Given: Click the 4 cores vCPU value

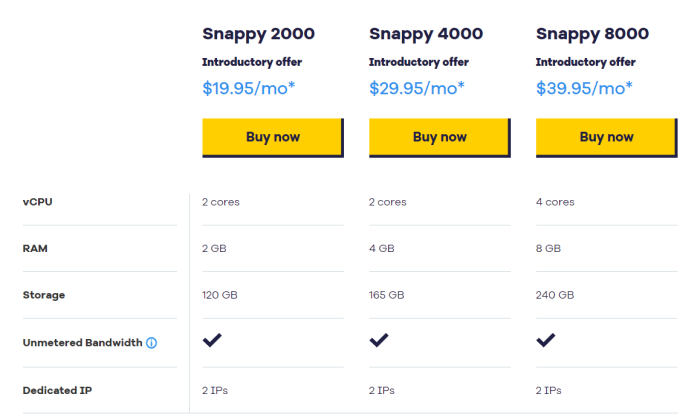Looking at the screenshot, I should pyautogui.click(x=555, y=202).
